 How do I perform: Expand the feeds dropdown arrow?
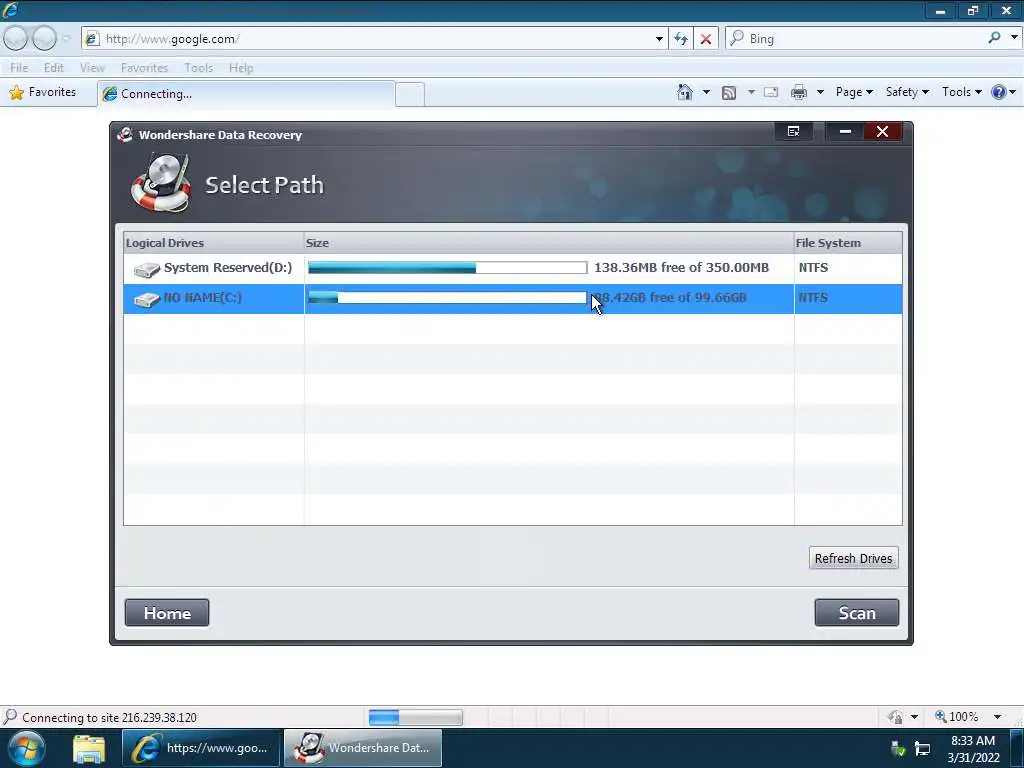751,92
